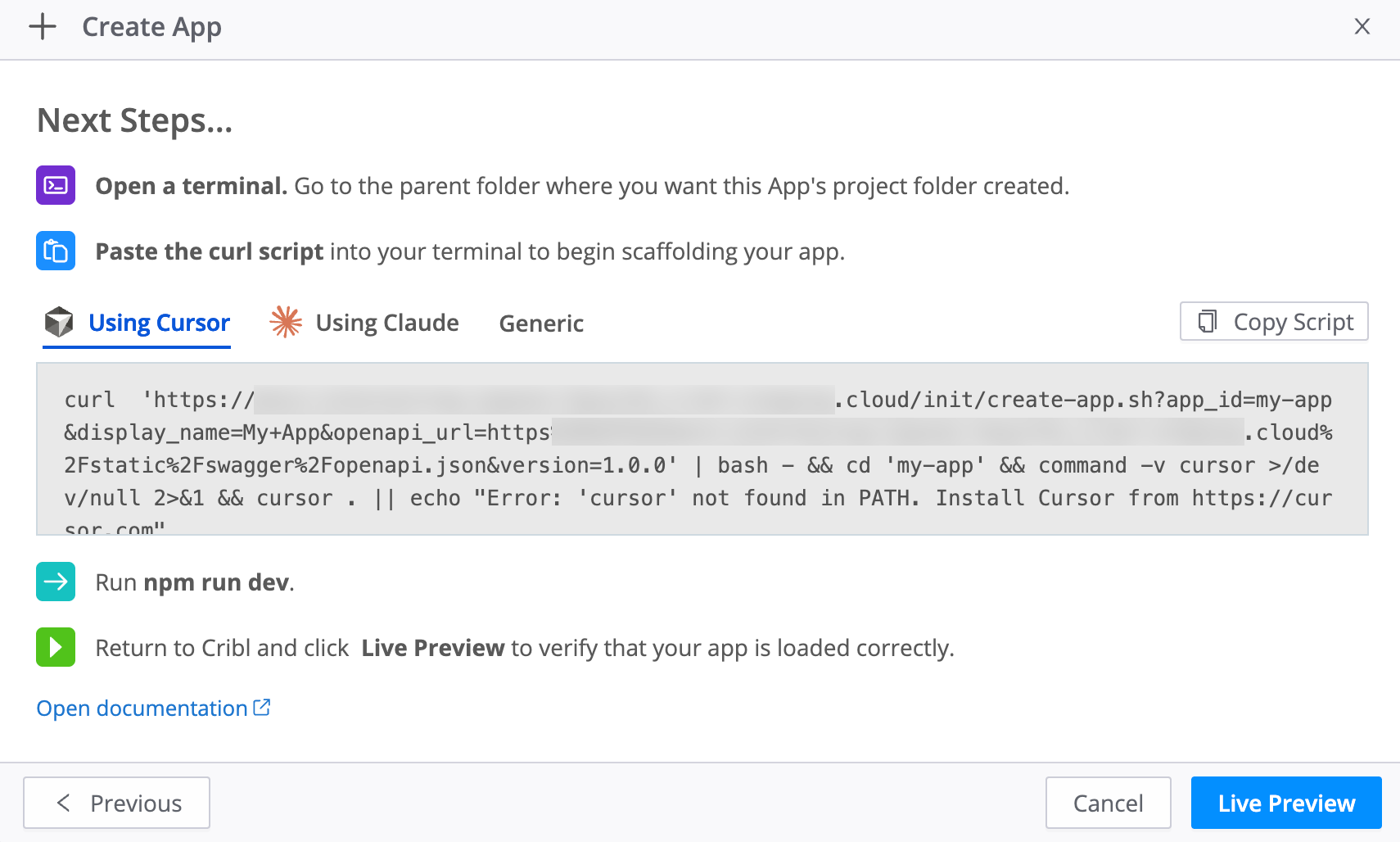Image resolution: width=1400 pixels, height=842 pixels.
Task: Click the blue clipboard paste icon
Action: click(x=56, y=251)
